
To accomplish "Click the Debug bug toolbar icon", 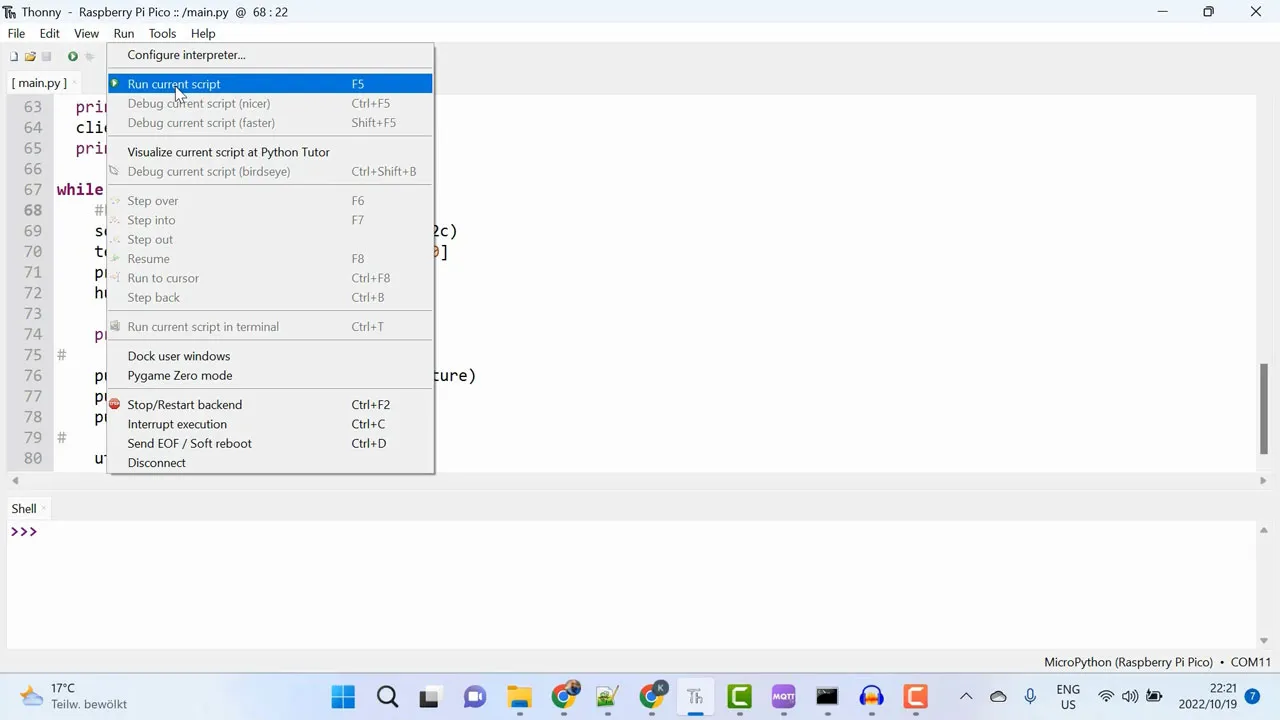I will coord(89,57).
